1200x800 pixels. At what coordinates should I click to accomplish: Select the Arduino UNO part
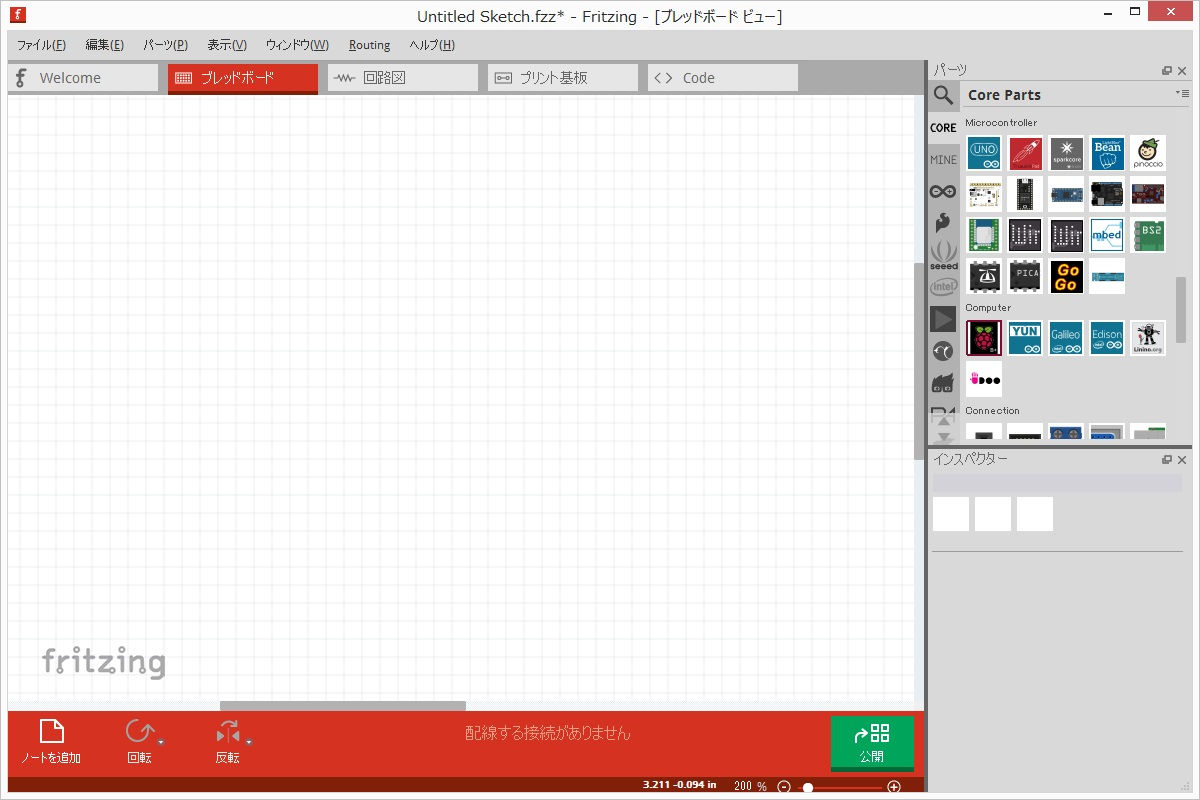tap(984, 153)
